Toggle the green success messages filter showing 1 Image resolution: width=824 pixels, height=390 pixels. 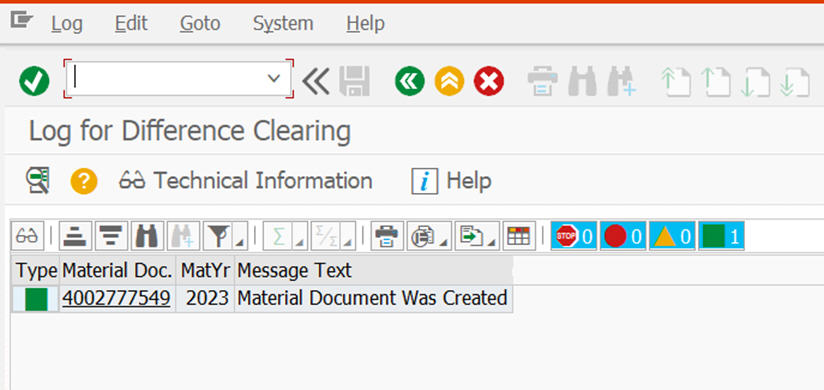722,236
